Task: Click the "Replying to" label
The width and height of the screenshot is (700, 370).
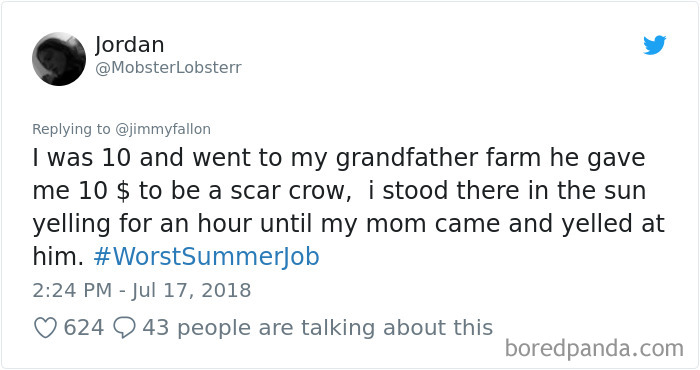Action: click(x=71, y=129)
